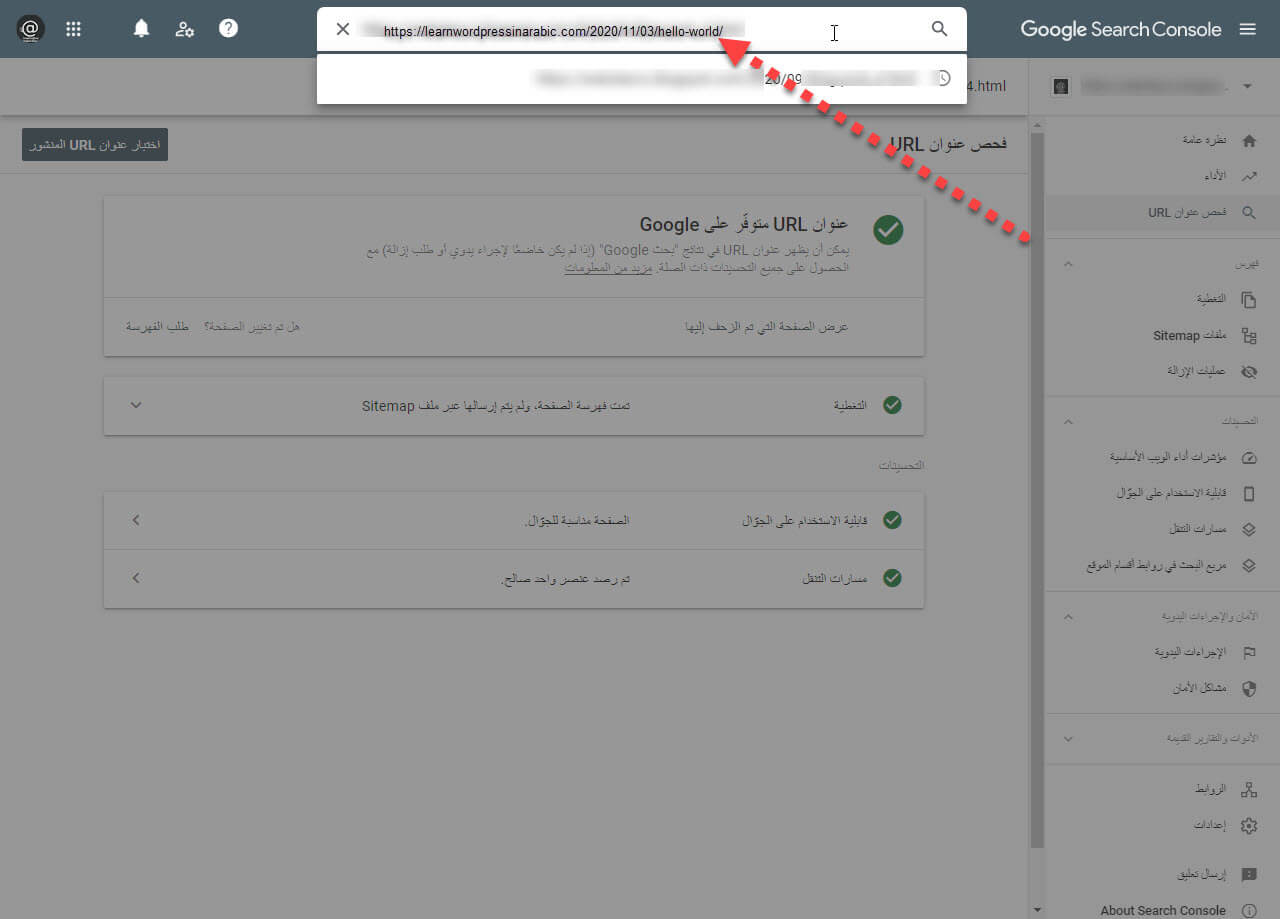Open مسارات التنقل card row arrow
Screen dimensions: 1280x919
[x=137, y=578]
